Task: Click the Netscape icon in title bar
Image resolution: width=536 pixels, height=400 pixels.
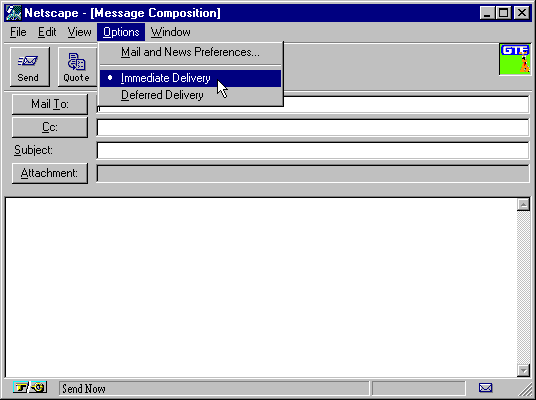Action: click(14, 13)
